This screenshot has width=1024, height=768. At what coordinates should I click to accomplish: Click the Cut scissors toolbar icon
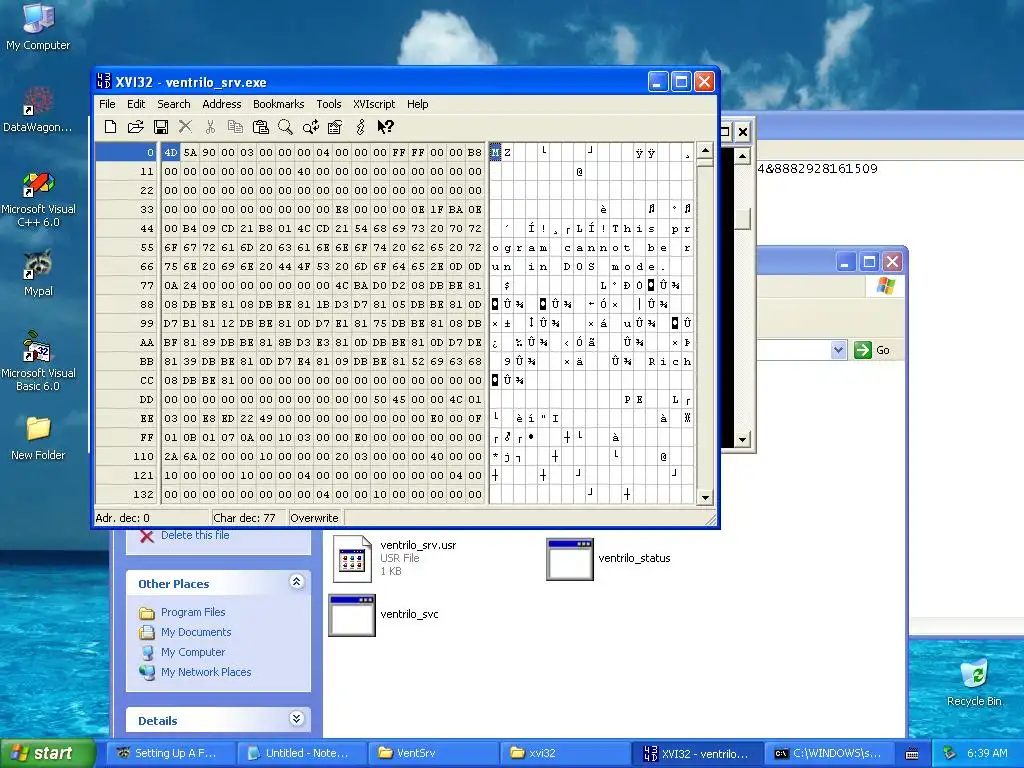pyautogui.click(x=210, y=127)
